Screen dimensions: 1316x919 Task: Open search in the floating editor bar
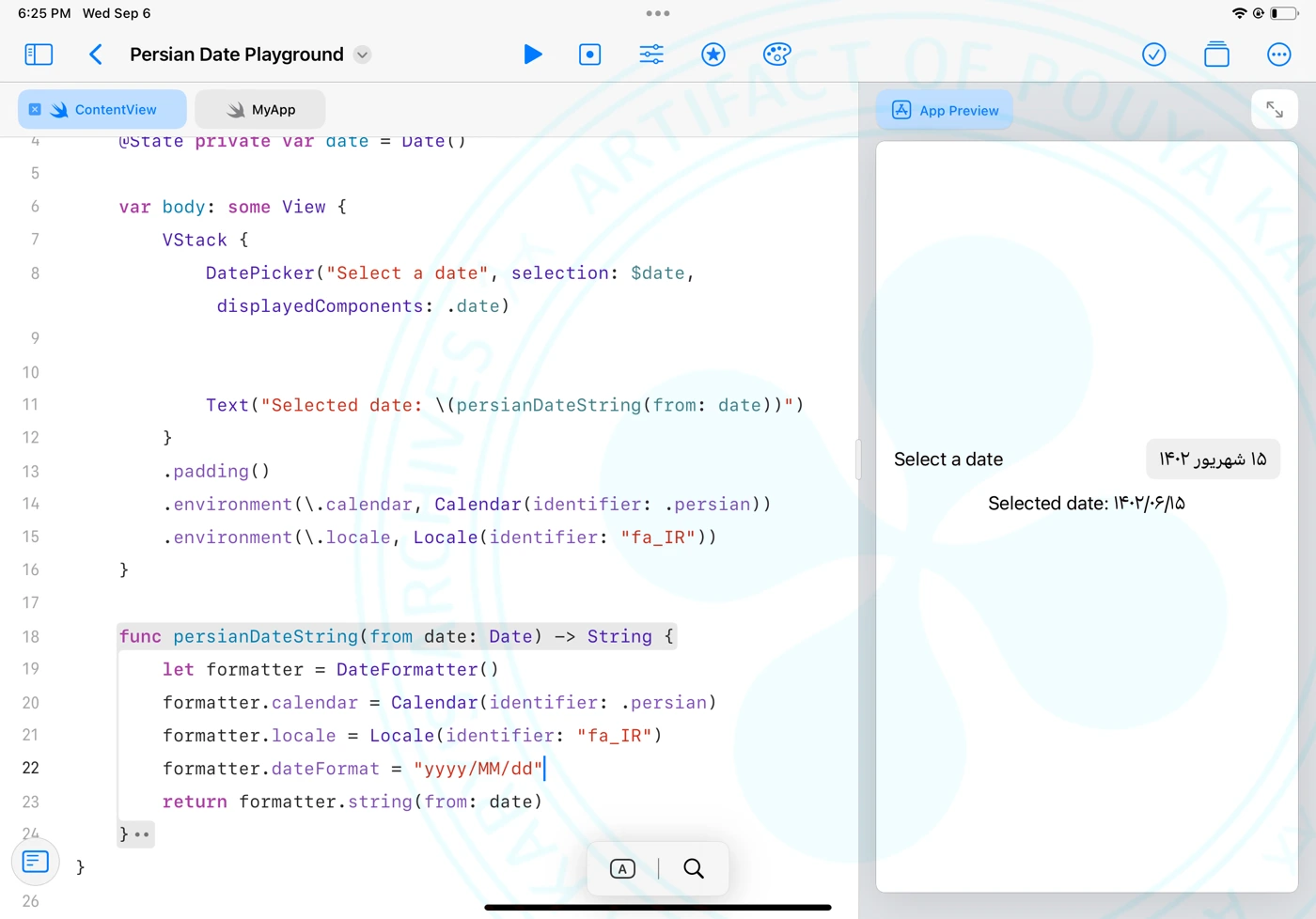[694, 869]
